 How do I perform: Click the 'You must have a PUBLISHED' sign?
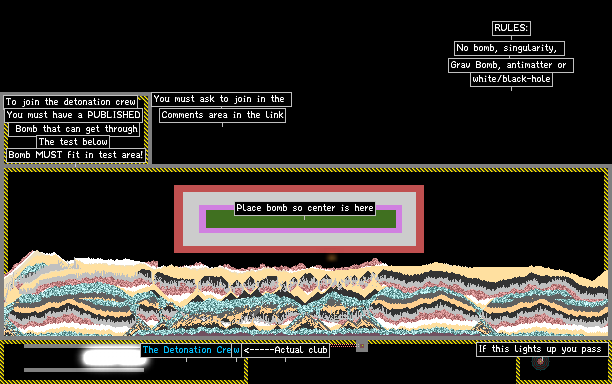click(x=73, y=115)
